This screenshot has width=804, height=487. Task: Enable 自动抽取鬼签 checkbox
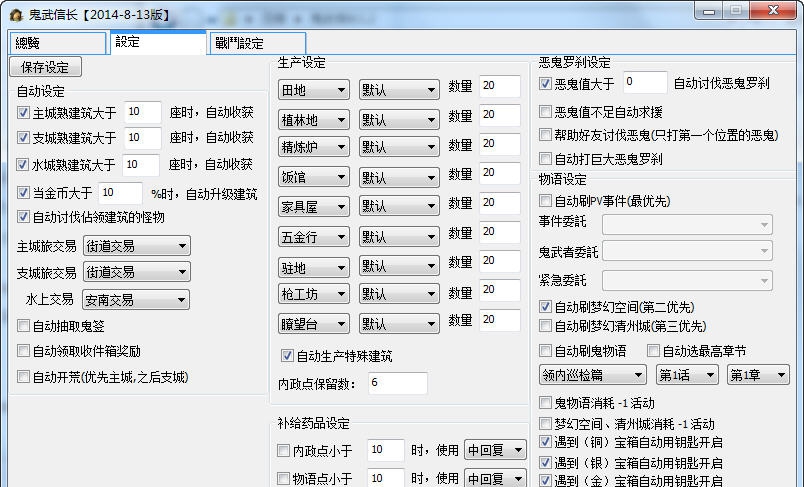[23, 326]
